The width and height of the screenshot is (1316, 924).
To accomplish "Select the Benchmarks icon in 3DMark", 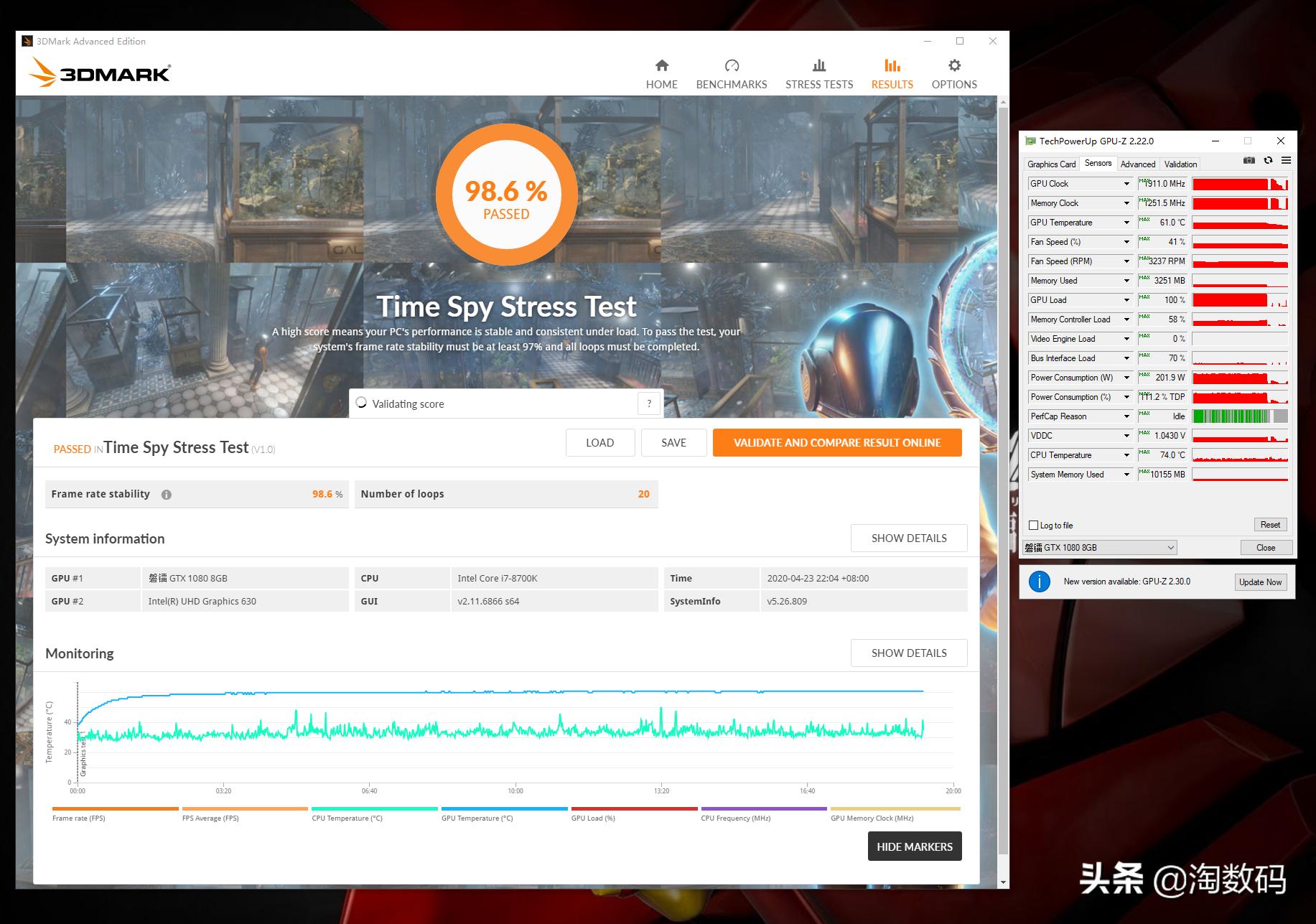I will coord(731,72).
